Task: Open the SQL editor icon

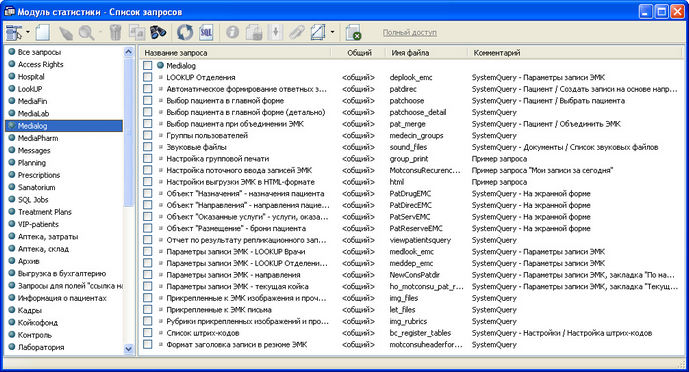Action: tap(206, 33)
